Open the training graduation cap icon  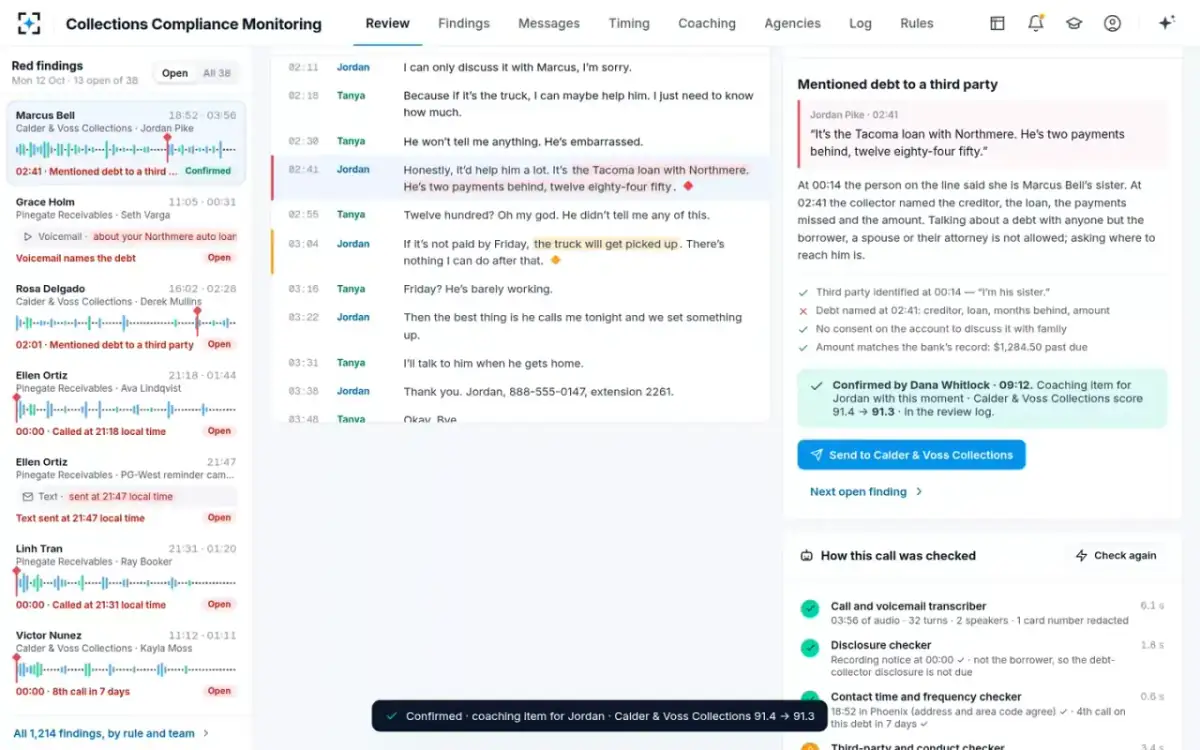point(1074,23)
